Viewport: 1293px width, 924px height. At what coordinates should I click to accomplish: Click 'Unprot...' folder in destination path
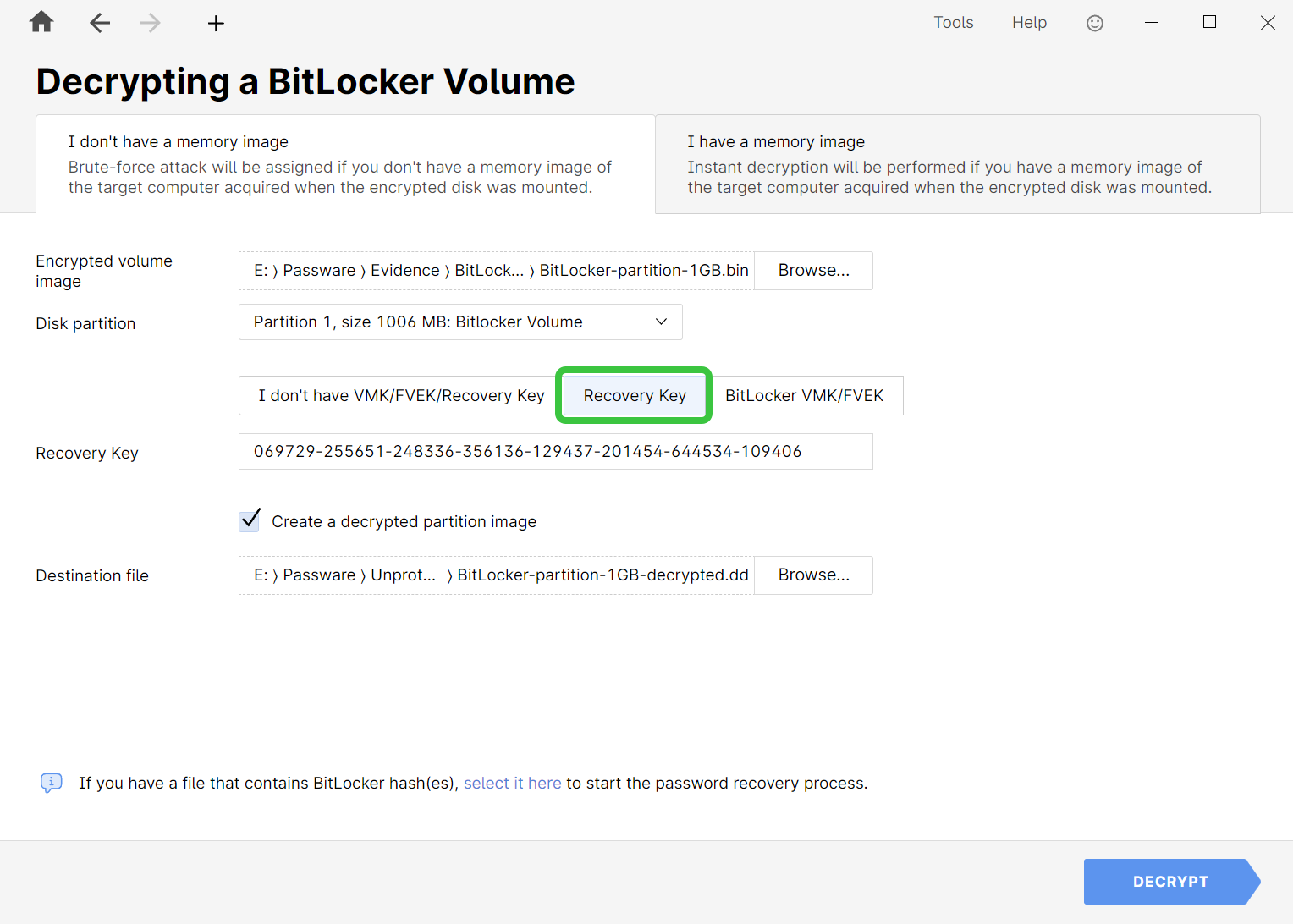click(403, 575)
